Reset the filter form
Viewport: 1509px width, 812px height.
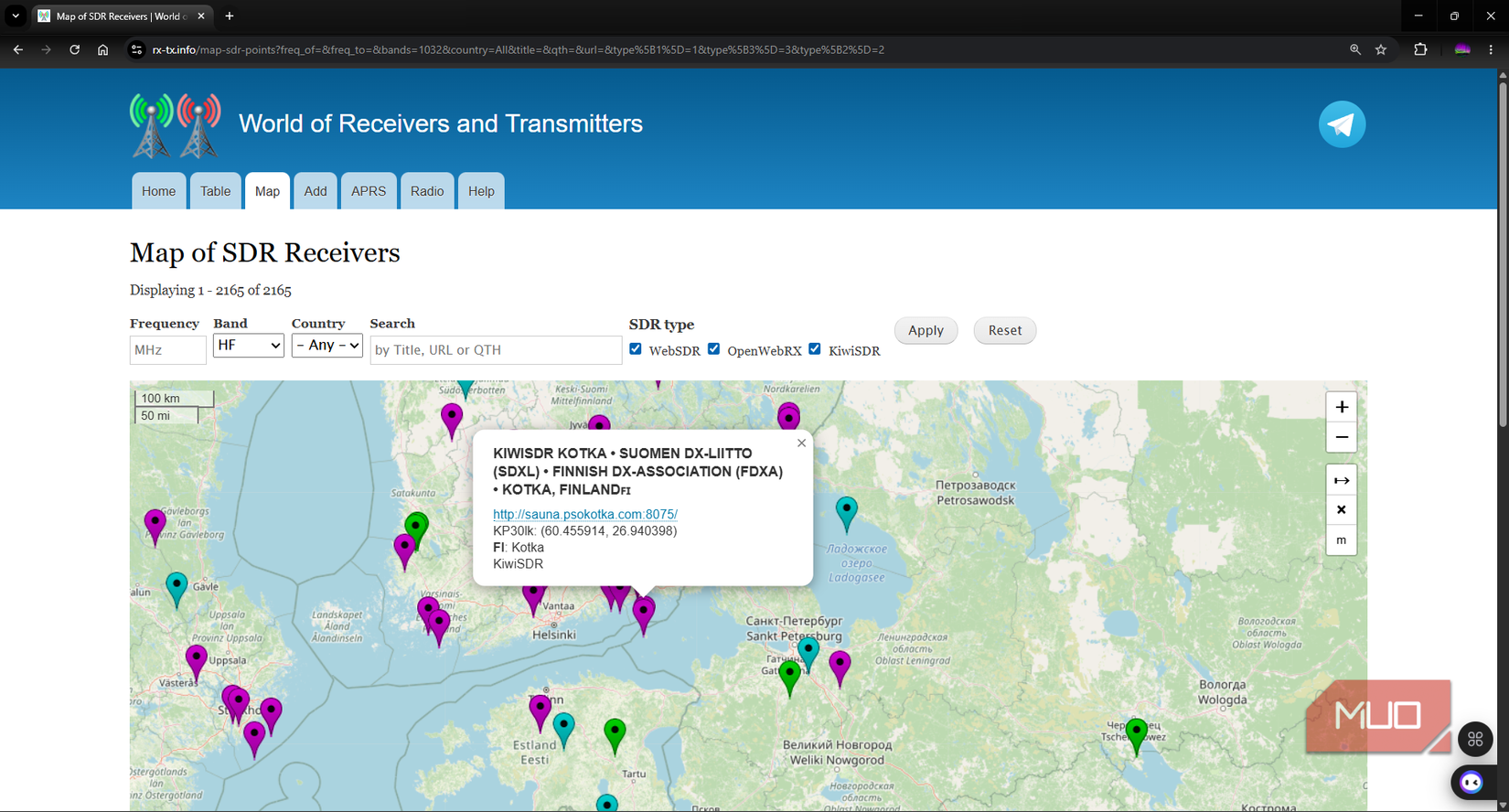tap(1005, 330)
